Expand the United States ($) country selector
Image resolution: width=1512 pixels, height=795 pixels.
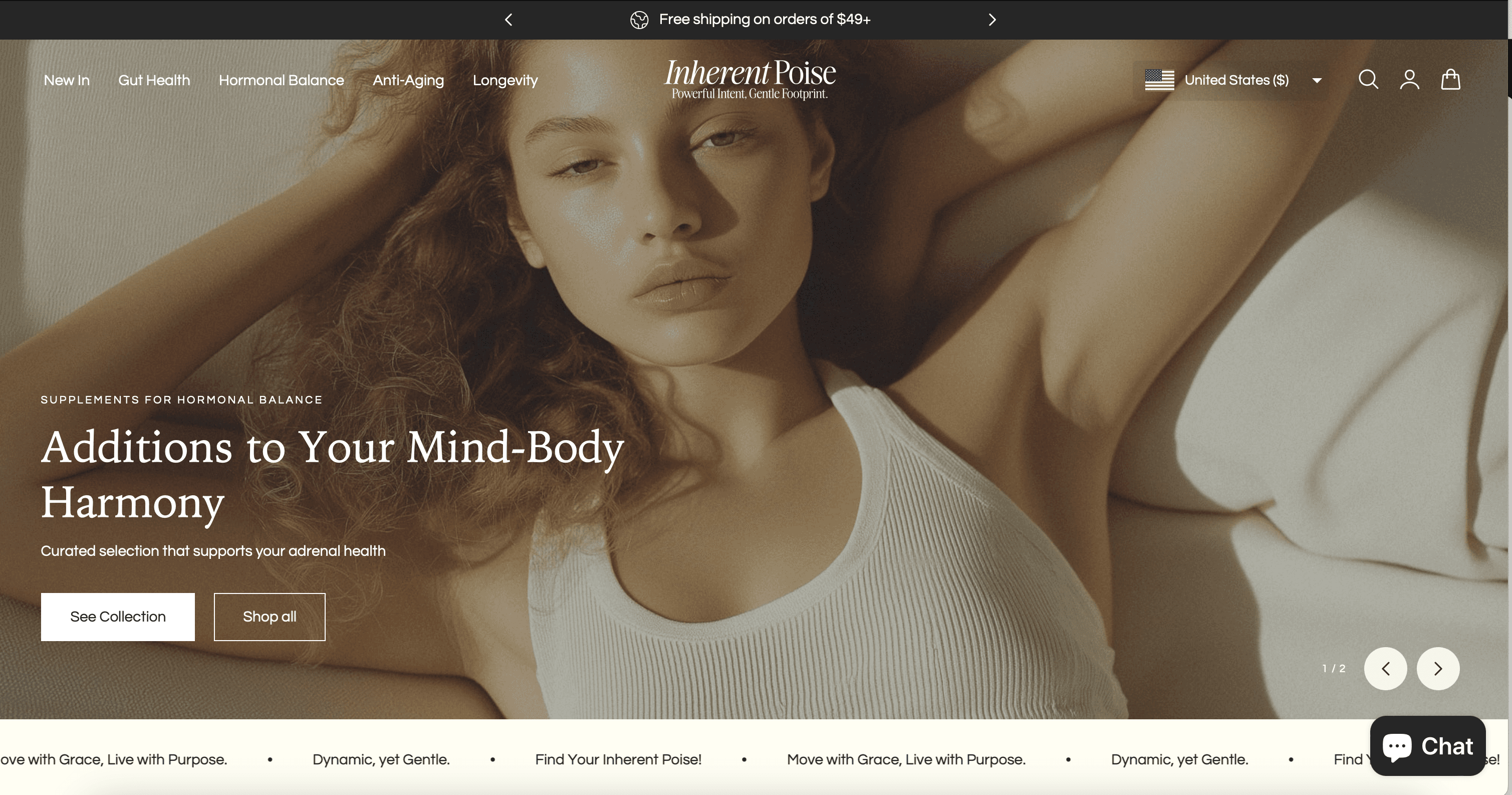[x=1236, y=80]
